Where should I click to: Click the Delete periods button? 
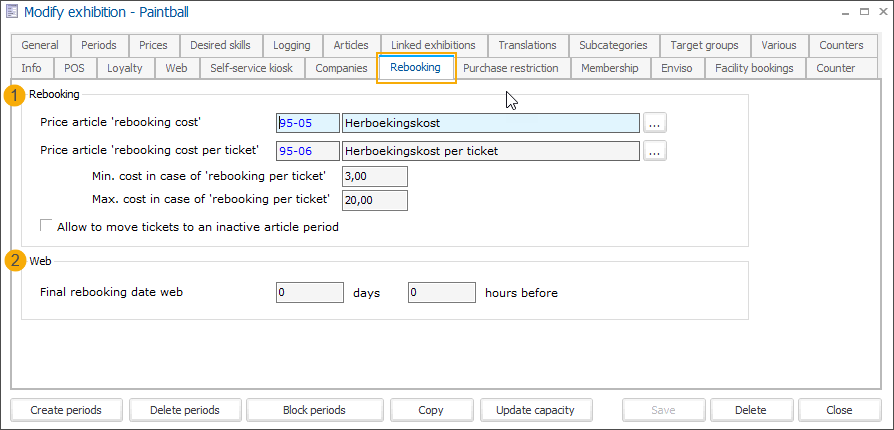click(x=185, y=410)
